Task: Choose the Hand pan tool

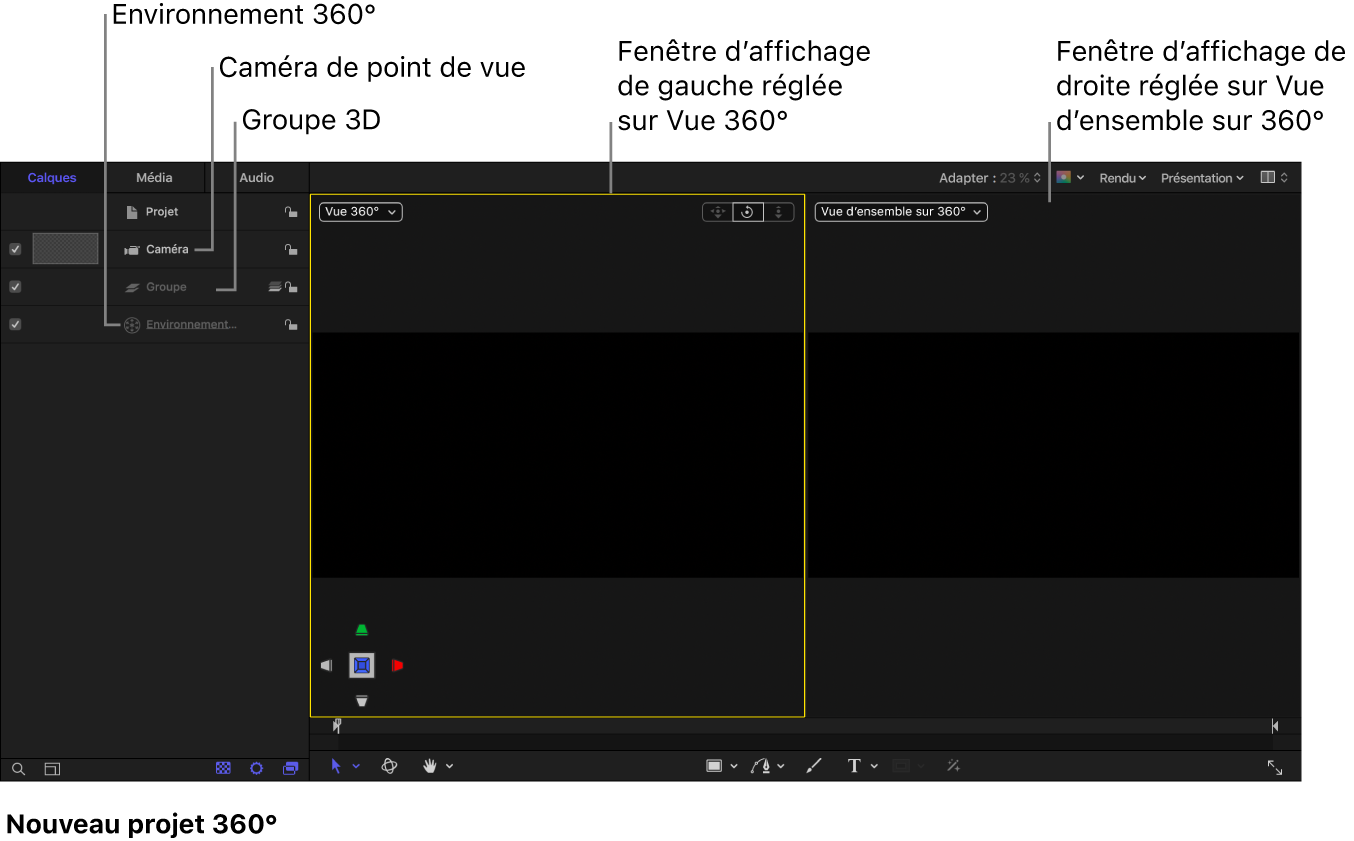Action: click(430, 766)
